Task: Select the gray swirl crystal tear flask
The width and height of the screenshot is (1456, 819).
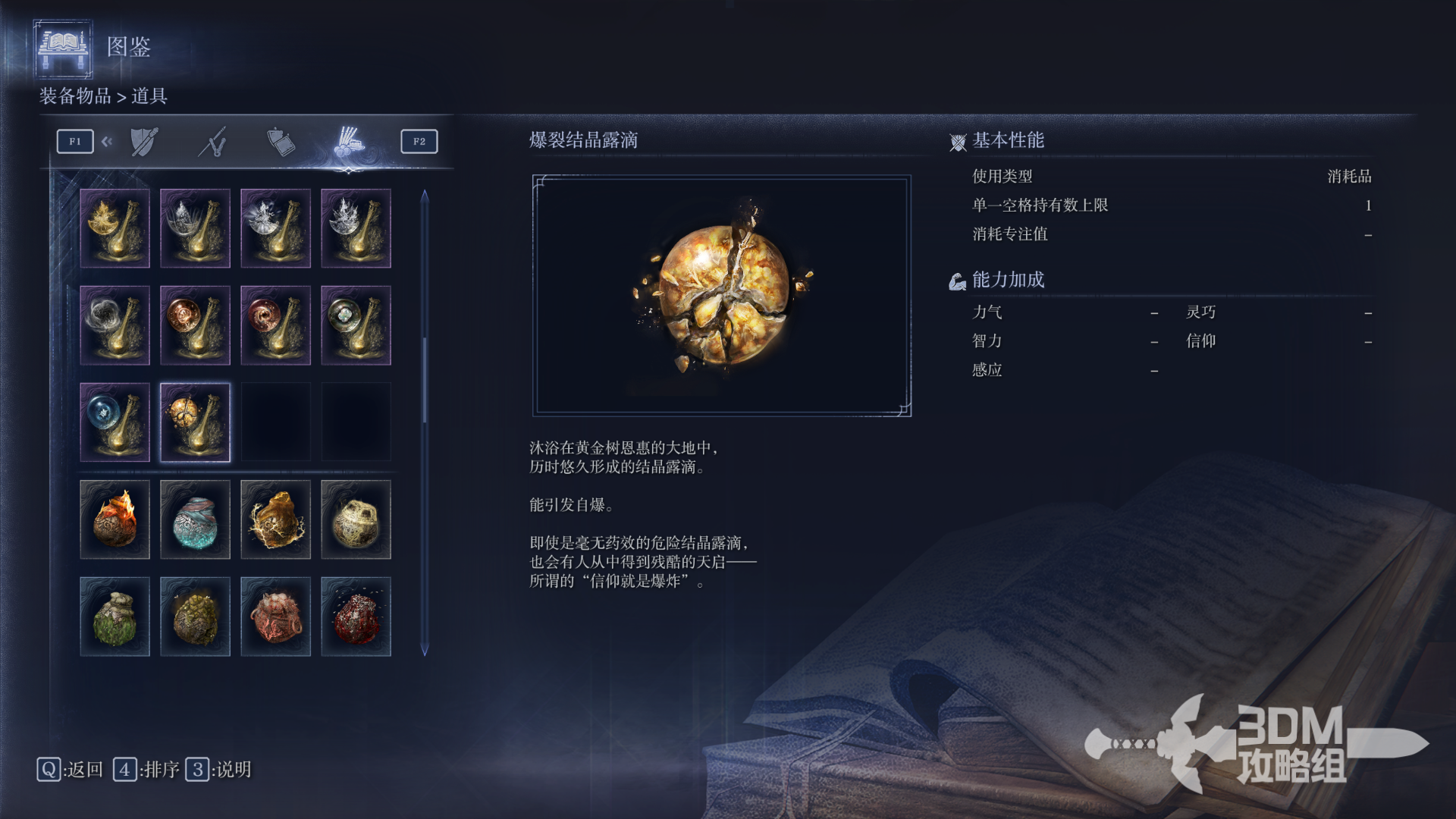Action: coord(115,325)
